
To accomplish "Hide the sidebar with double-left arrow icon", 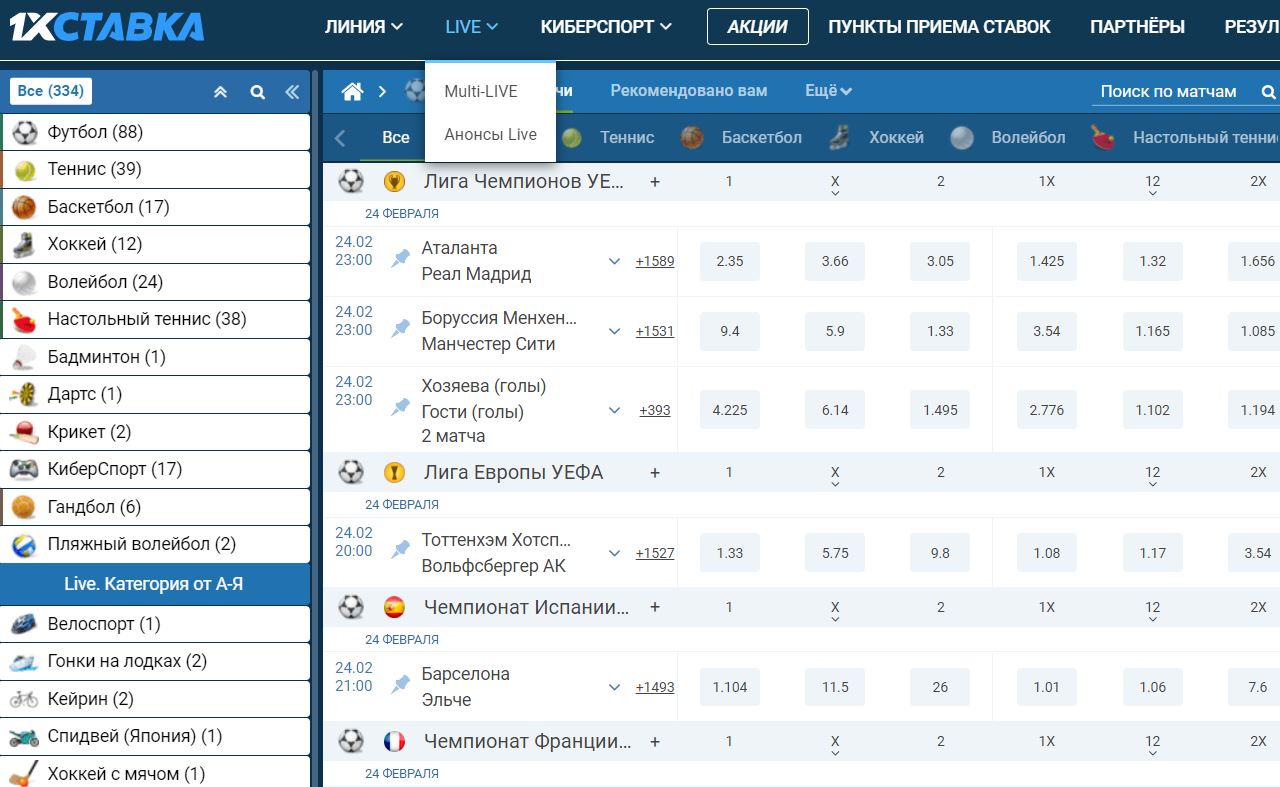I will pos(292,92).
